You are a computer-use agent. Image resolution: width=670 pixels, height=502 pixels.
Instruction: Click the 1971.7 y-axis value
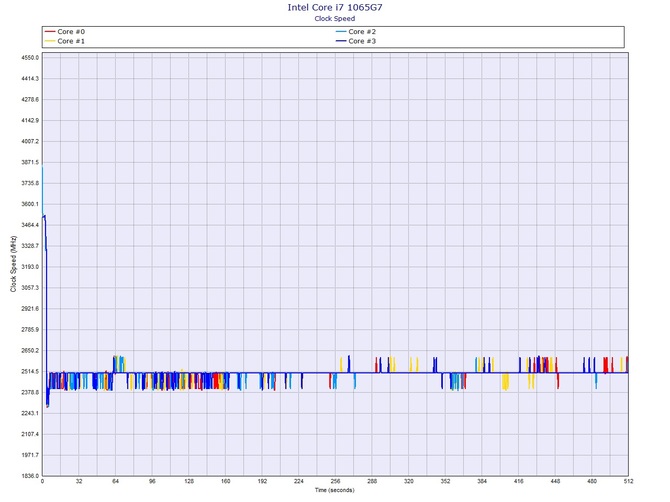(x=30, y=455)
